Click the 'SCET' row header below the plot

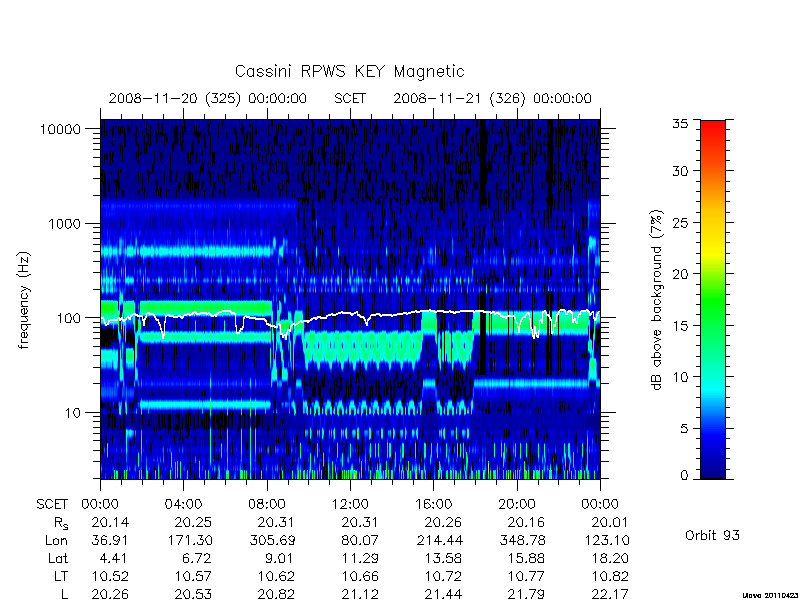click(x=52, y=505)
